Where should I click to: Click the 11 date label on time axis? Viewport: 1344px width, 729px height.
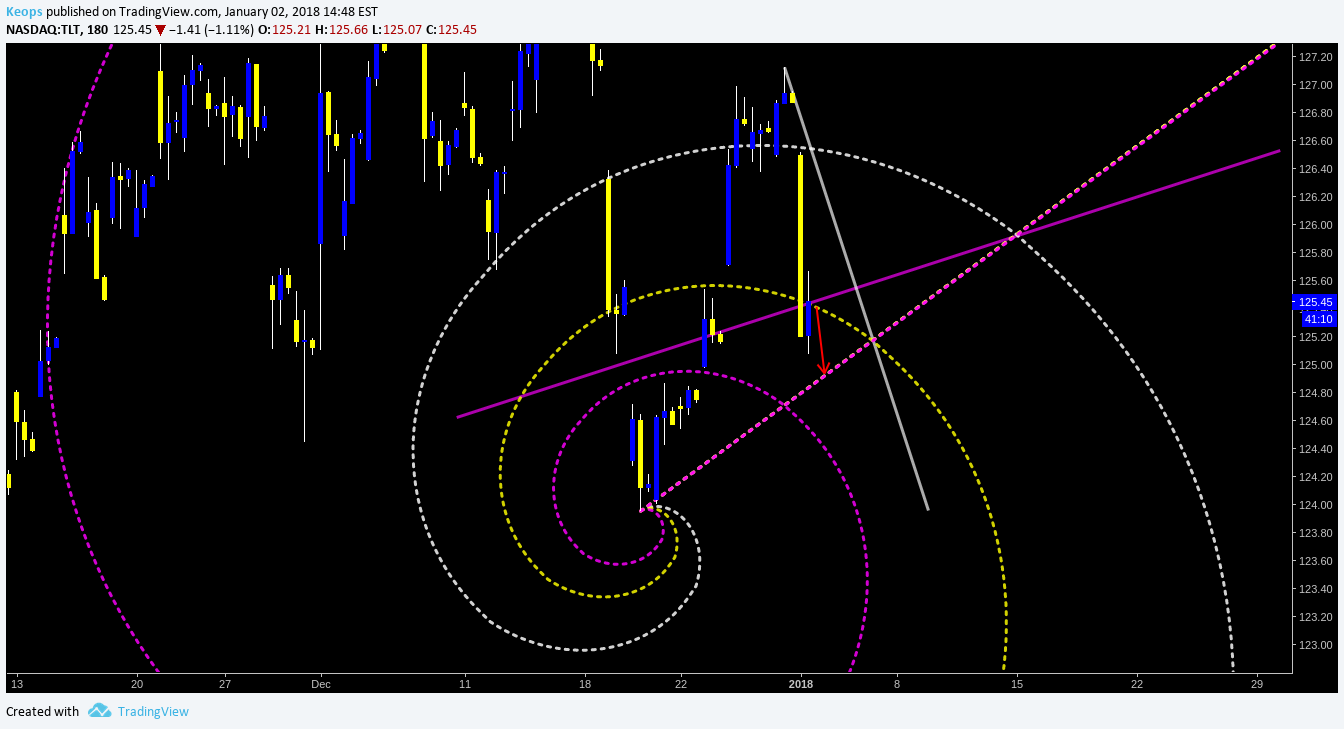[465, 684]
